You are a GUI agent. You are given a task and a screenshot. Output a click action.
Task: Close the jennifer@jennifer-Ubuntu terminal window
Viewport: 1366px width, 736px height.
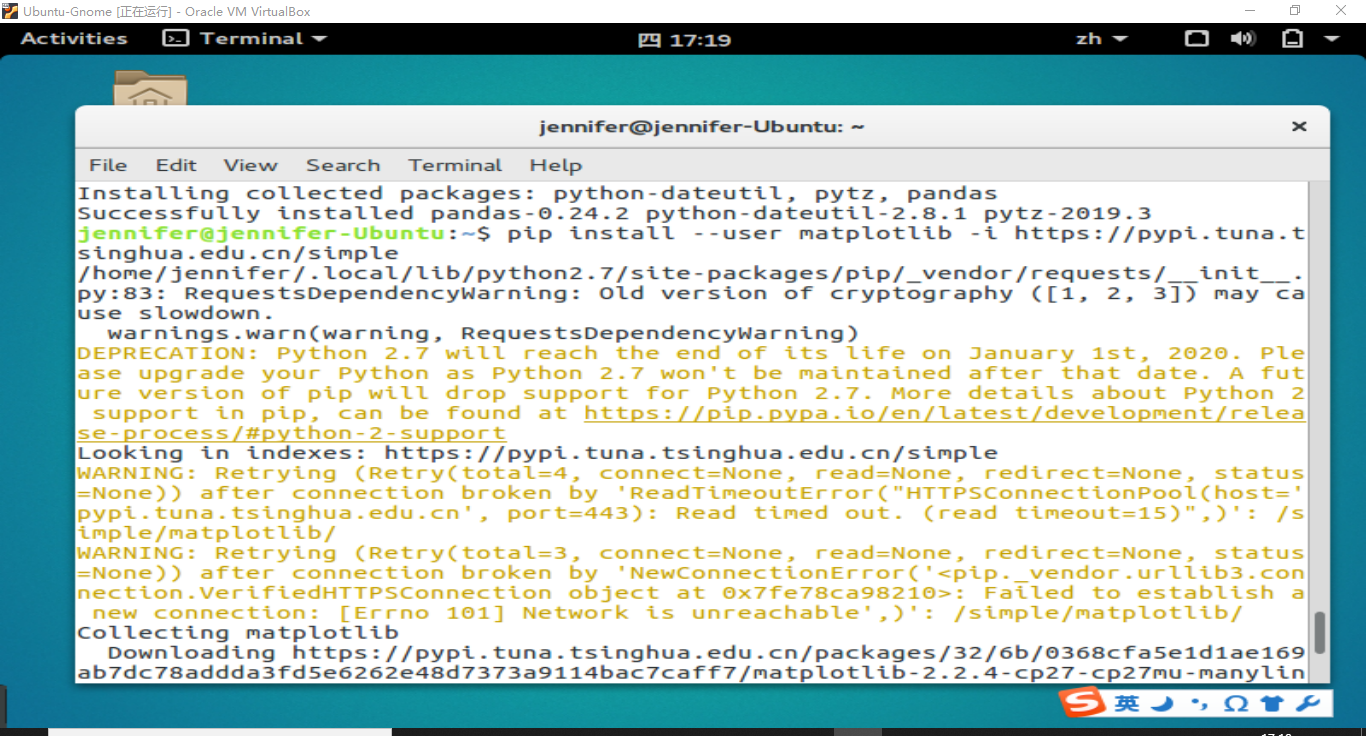1299,127
